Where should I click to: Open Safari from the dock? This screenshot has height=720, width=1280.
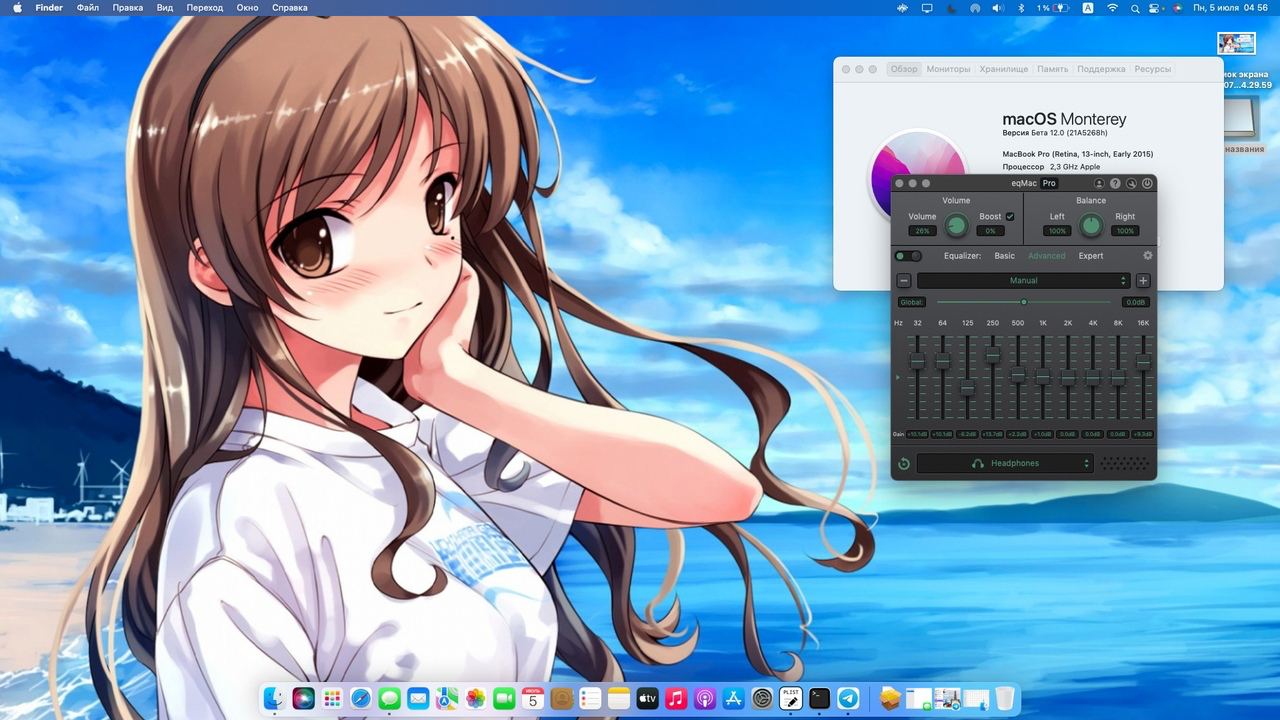point(361,699)
